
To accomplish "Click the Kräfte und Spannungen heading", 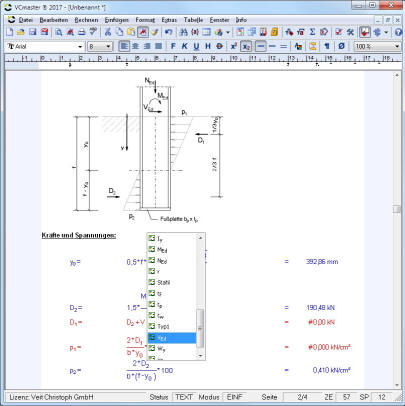I will click(79, 235).
